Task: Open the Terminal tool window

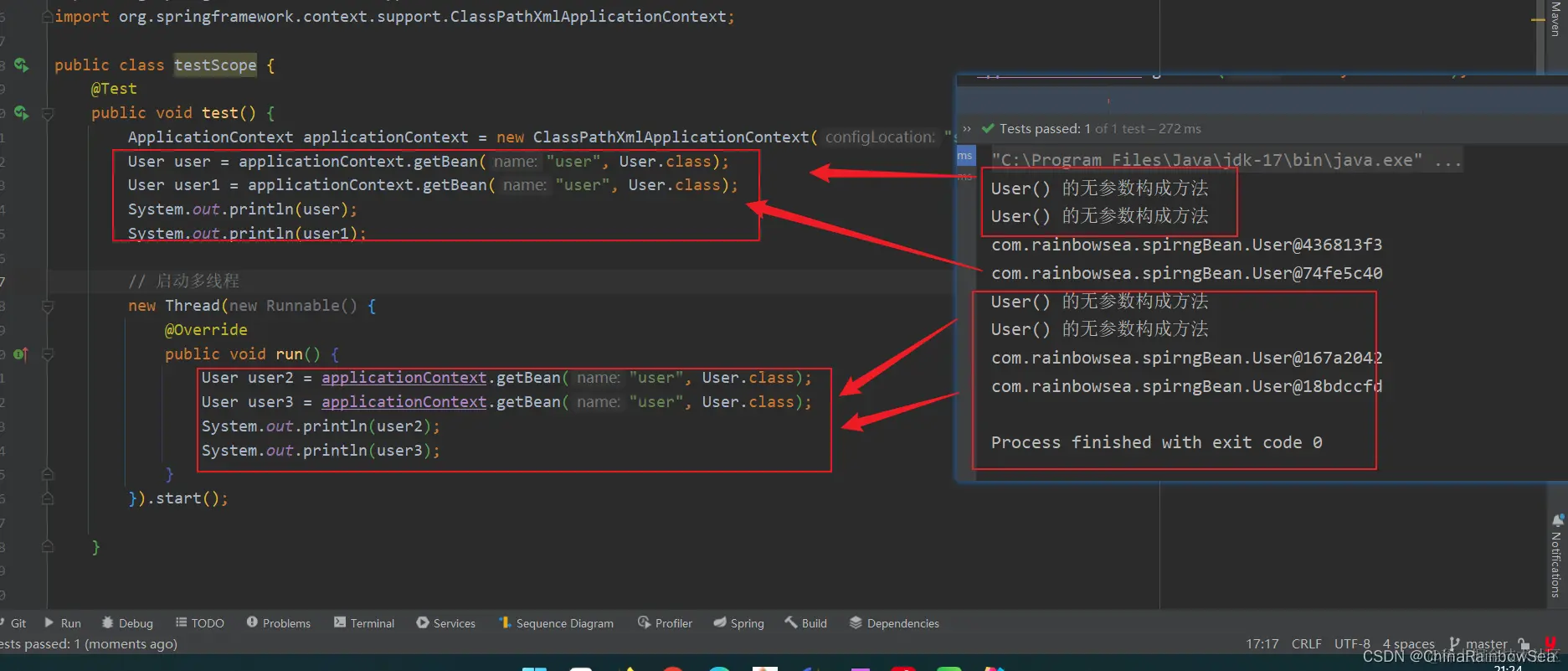Action: 364,623
